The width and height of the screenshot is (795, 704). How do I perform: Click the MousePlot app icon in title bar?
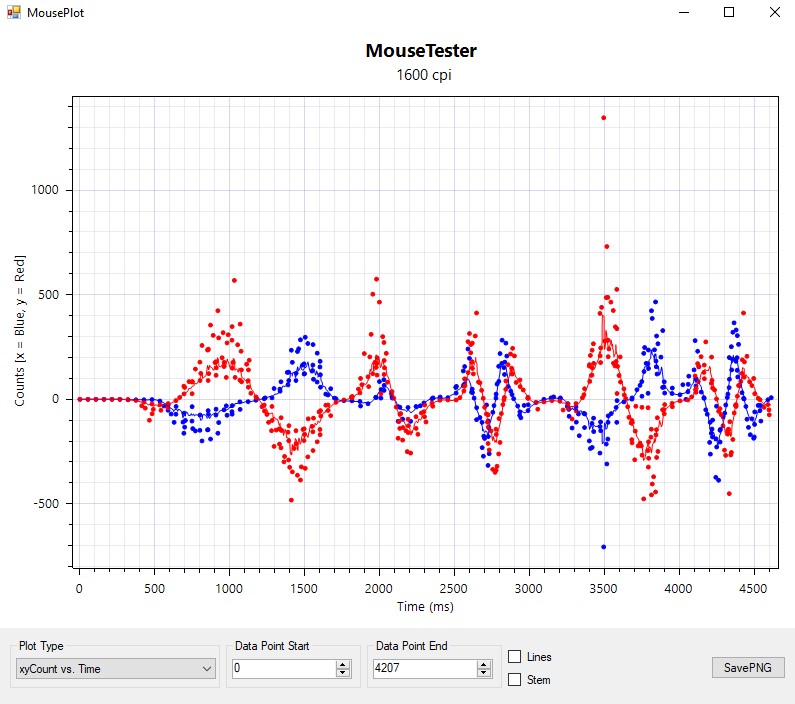tap(14, 12)
